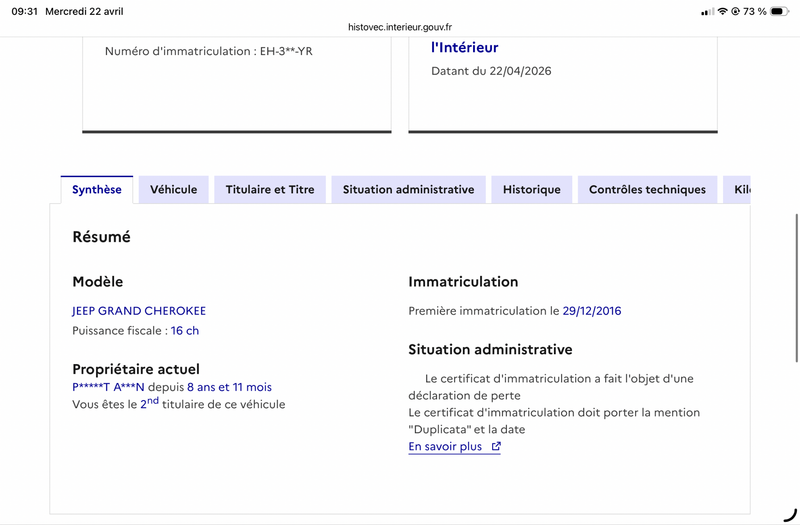This screenshot has width=800, height=525.
Task: Click the Duplicata mention text
Action: 554,421
